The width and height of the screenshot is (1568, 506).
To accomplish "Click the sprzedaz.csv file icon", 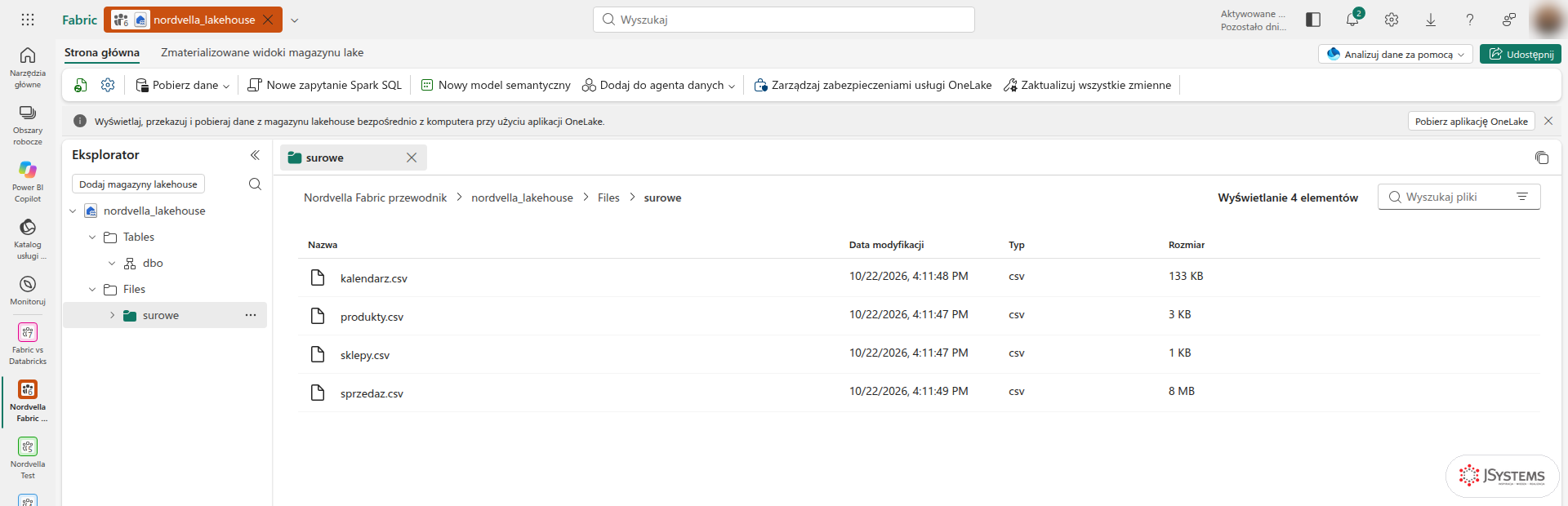I will point(318,393).
